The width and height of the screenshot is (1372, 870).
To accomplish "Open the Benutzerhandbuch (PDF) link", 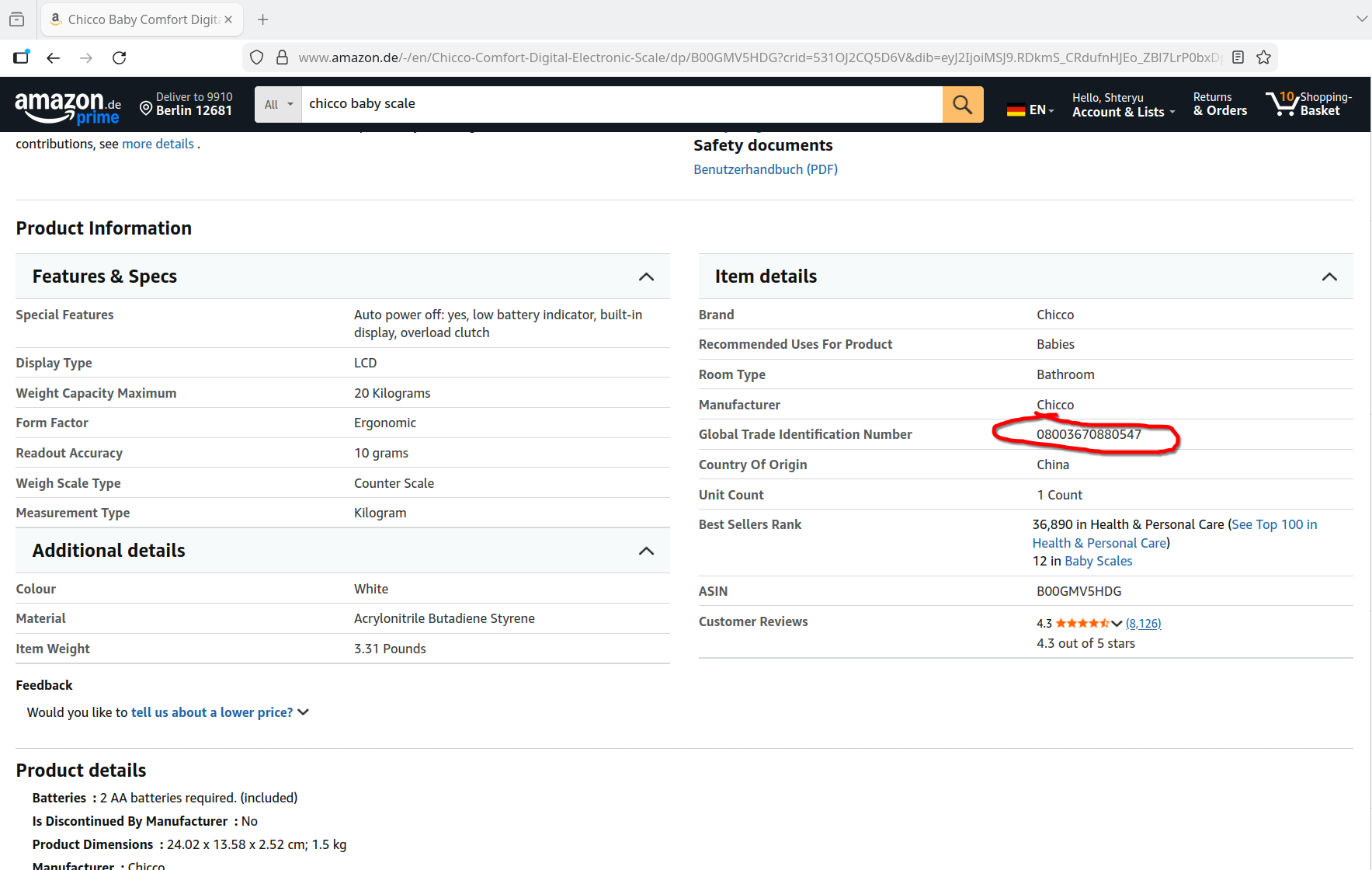I will tap(765, 169).
